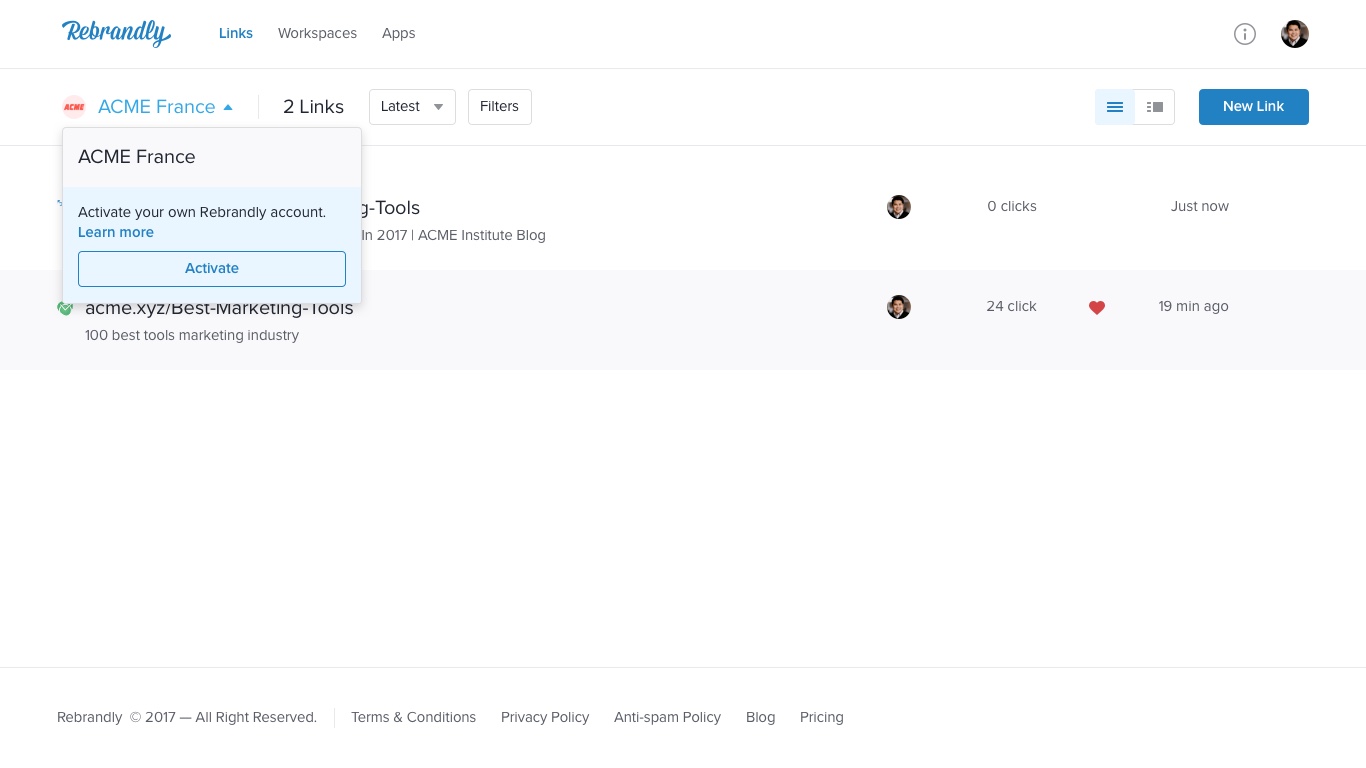Click the Activate button

pos(212,268)
